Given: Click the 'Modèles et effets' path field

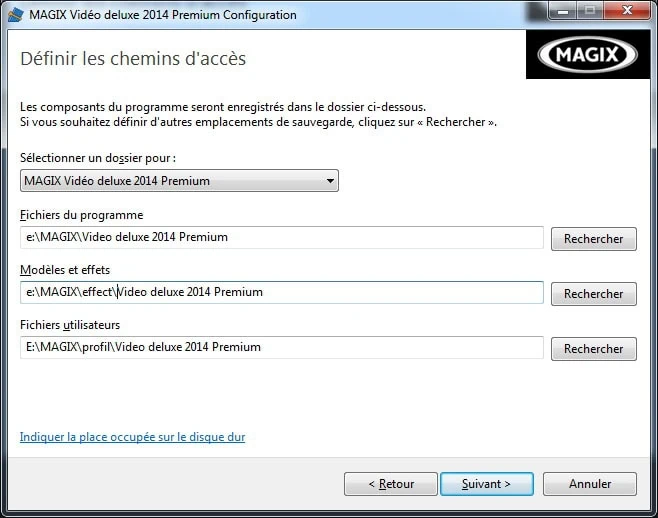Looking at the screenshot, I should [281, 293].
